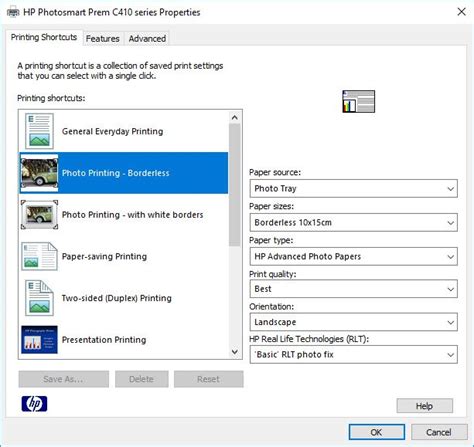Image resolution: width=474 pixels, height=447 pixels.
Task: Select Two-sided (Duplex) Printing shortcut
Action: pyautogui.click(x=124, y=298)
